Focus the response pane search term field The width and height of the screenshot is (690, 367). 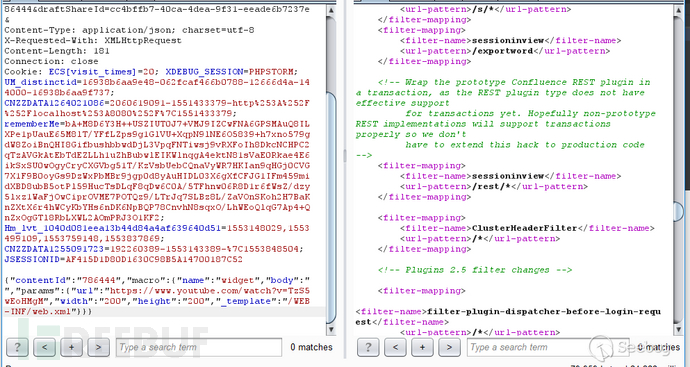click(x=549, y=347)
